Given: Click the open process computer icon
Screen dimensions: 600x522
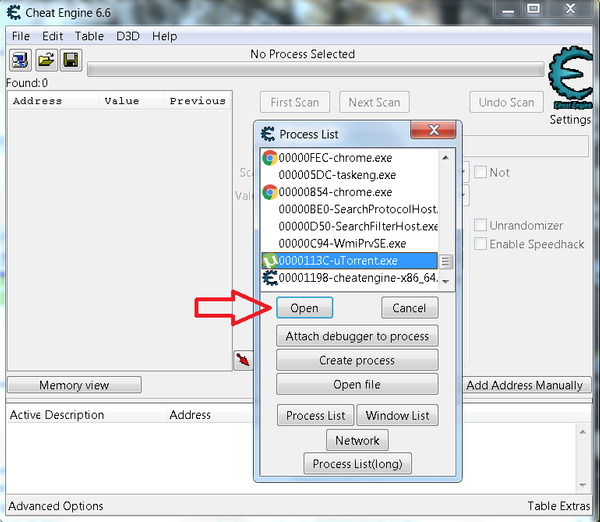Looking at the screenshot, I should (20, 60).
